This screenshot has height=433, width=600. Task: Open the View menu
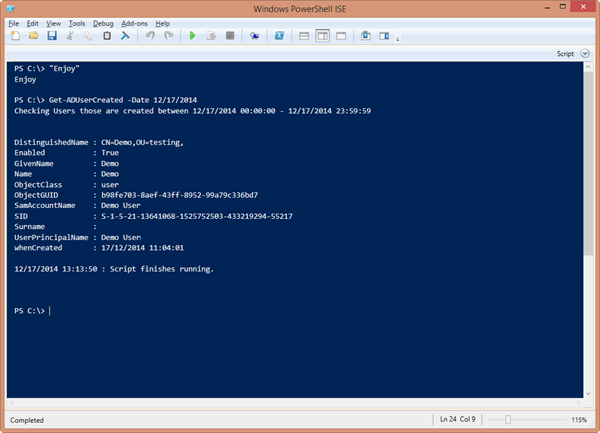point(54,24)
